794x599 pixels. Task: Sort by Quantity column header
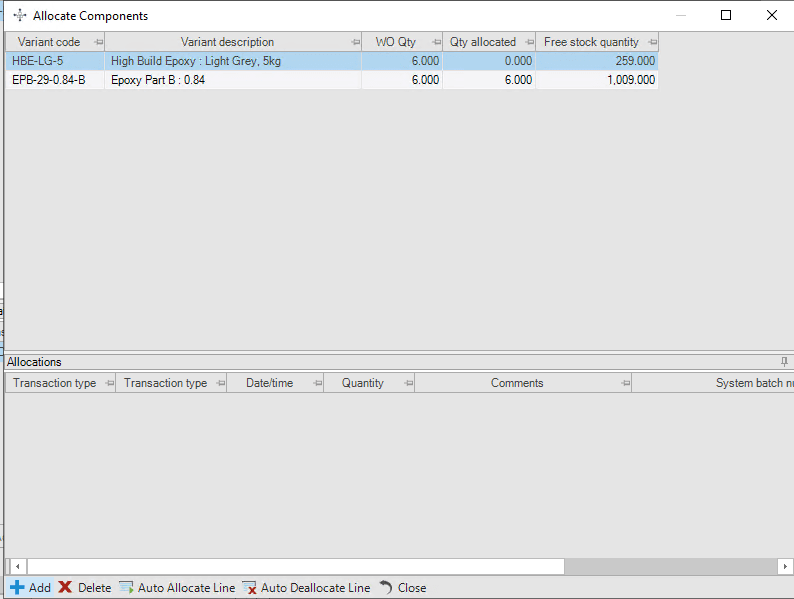[363, 383]
